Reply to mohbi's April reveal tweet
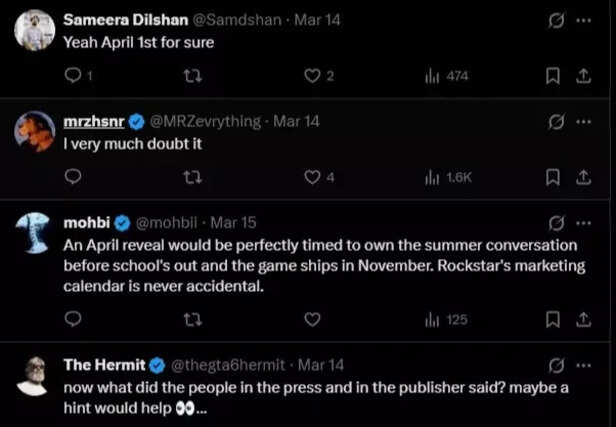Screen dimensions: 616x427 pyautogui.click(x=72, y=320)
